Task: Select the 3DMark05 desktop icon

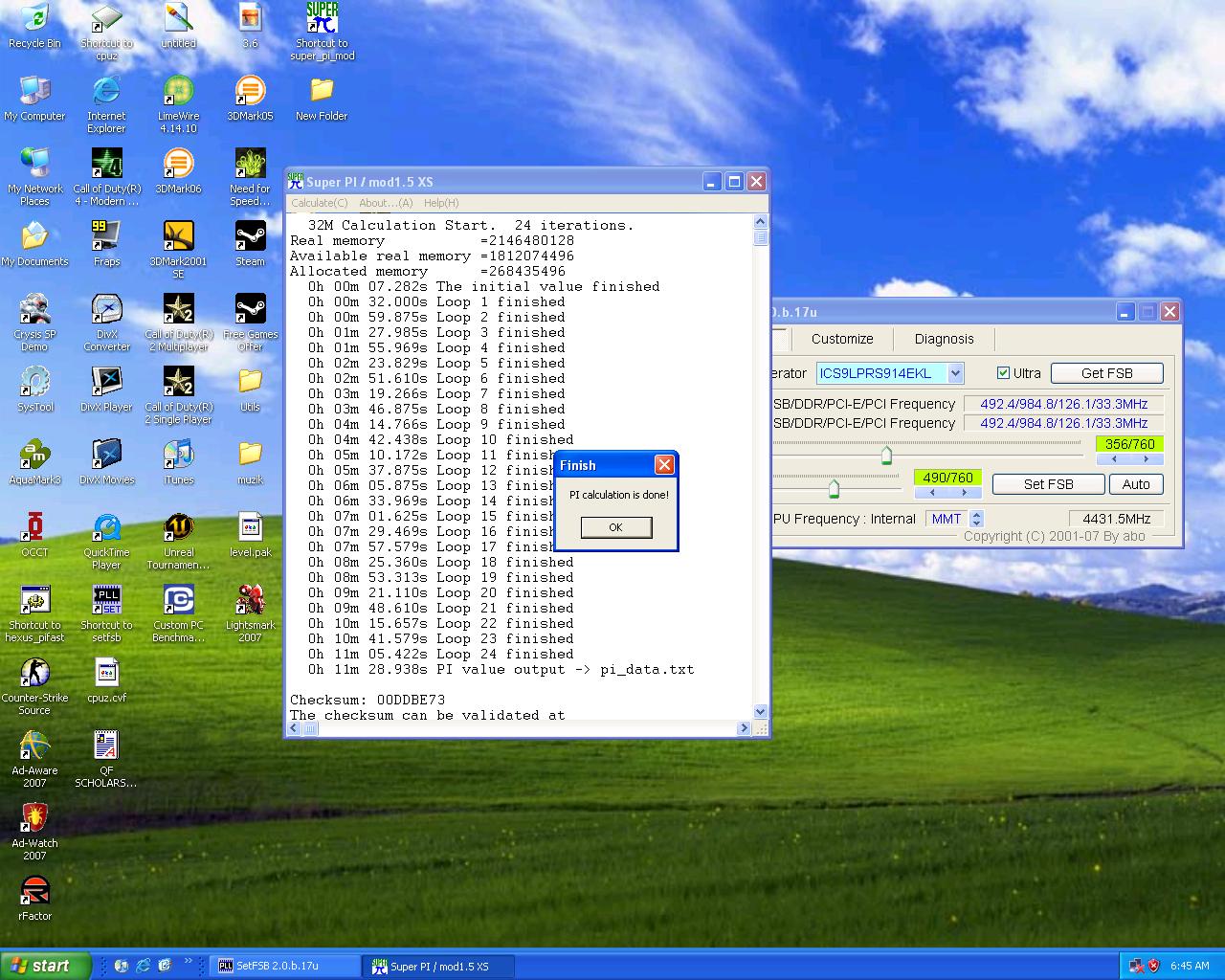Action: [250, 99]
